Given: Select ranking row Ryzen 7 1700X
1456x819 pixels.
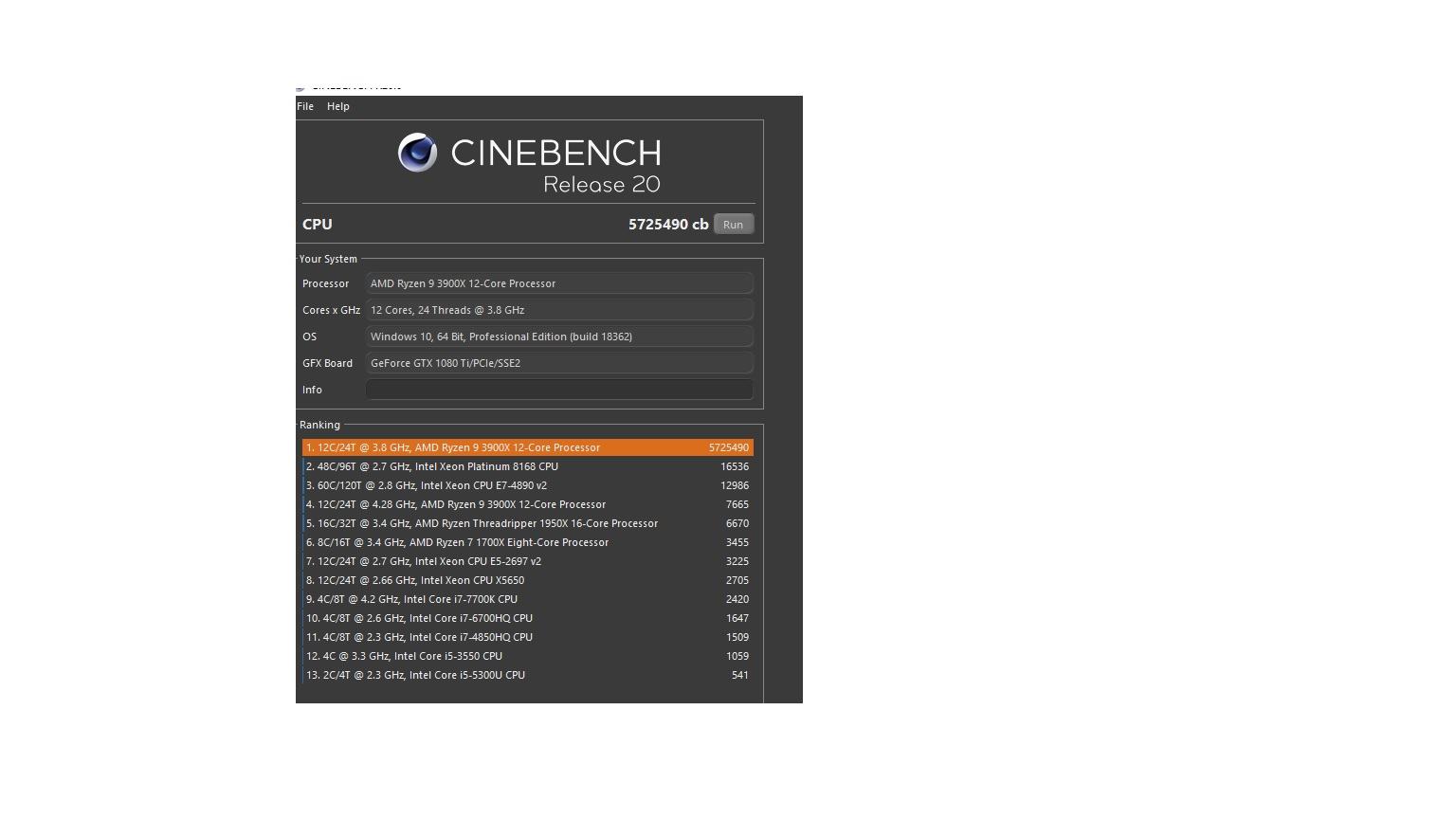Looking at the screenshot, I should pyautogui.click(x=528, y=542).
